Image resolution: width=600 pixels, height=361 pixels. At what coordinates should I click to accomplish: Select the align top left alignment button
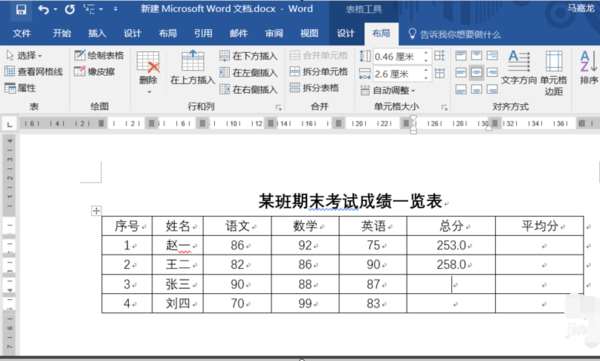pyautogui.click(x=461, y=56)
